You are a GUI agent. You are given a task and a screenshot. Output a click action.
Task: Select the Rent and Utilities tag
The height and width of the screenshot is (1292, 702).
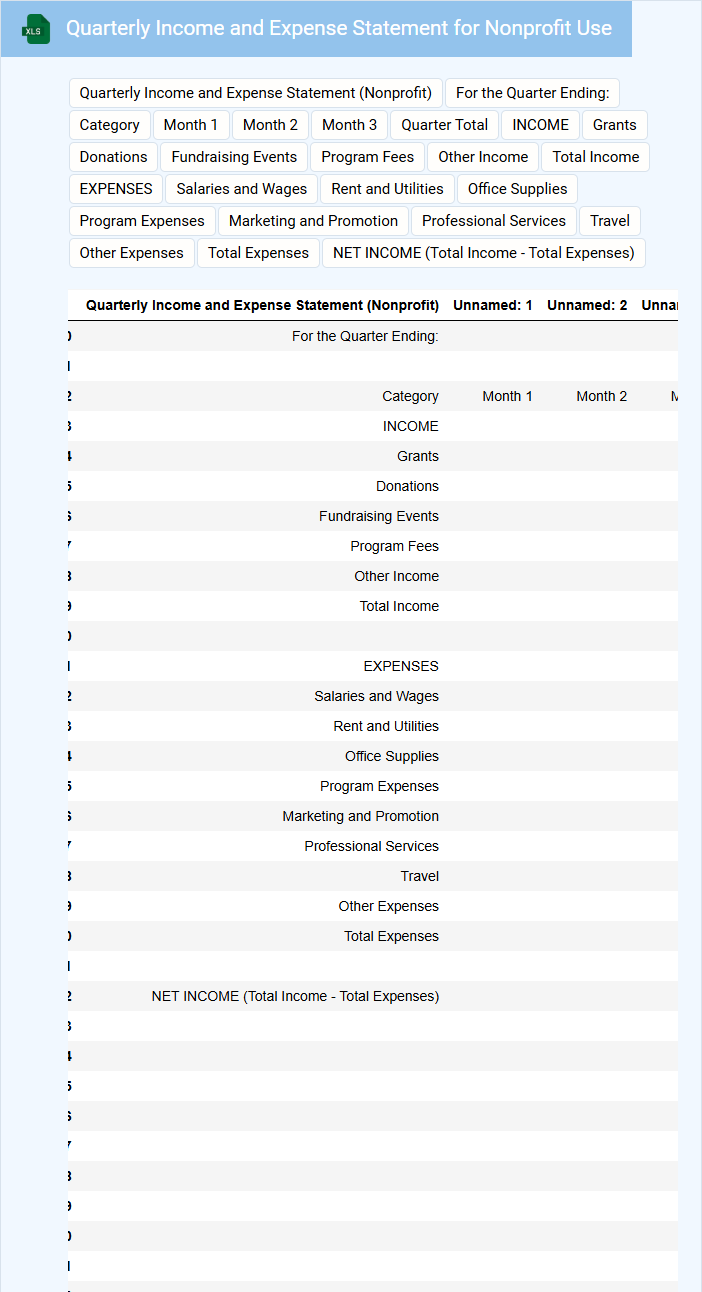tap(387, 189)
